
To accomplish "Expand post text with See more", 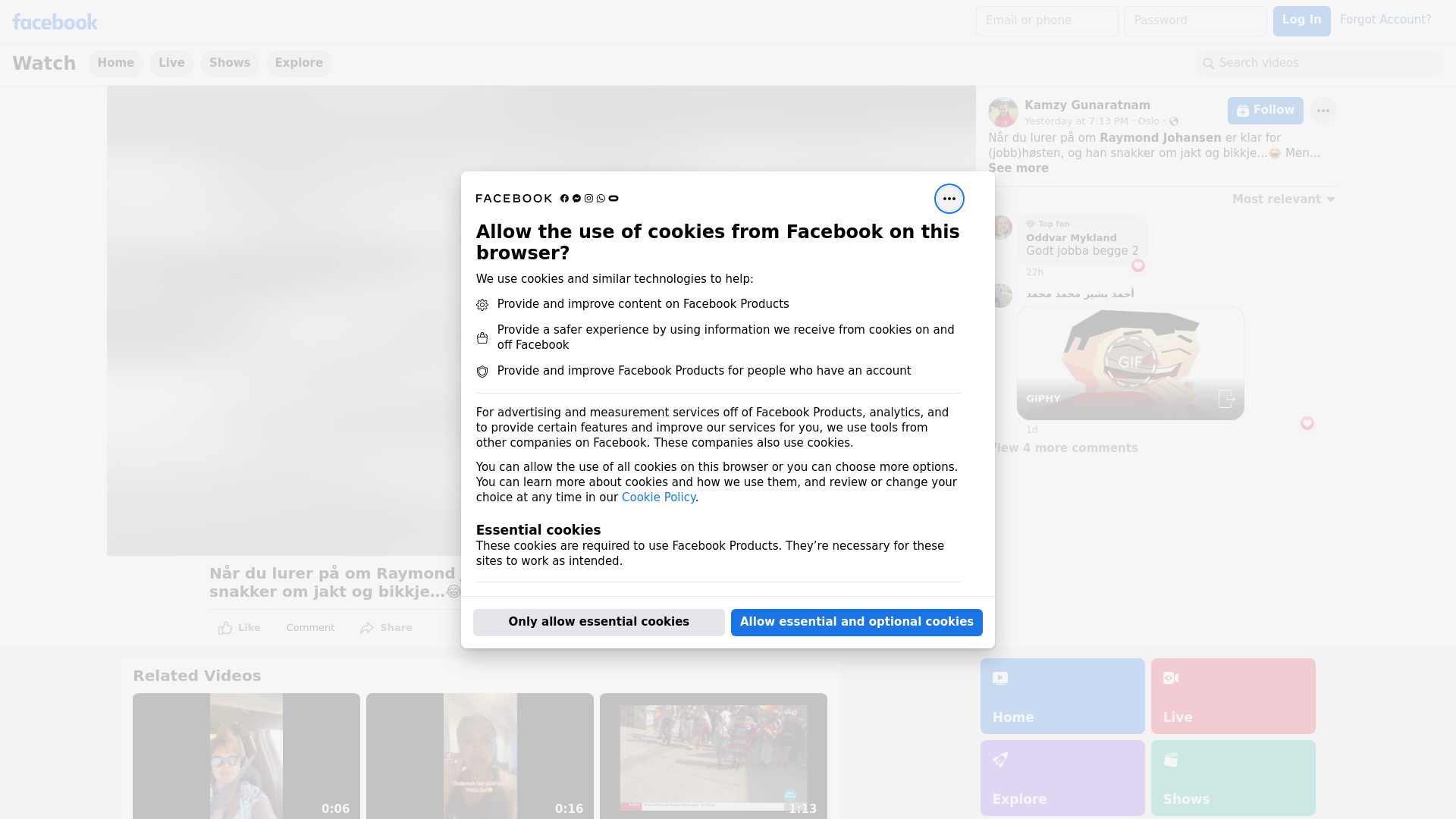I will [1018, 168].
